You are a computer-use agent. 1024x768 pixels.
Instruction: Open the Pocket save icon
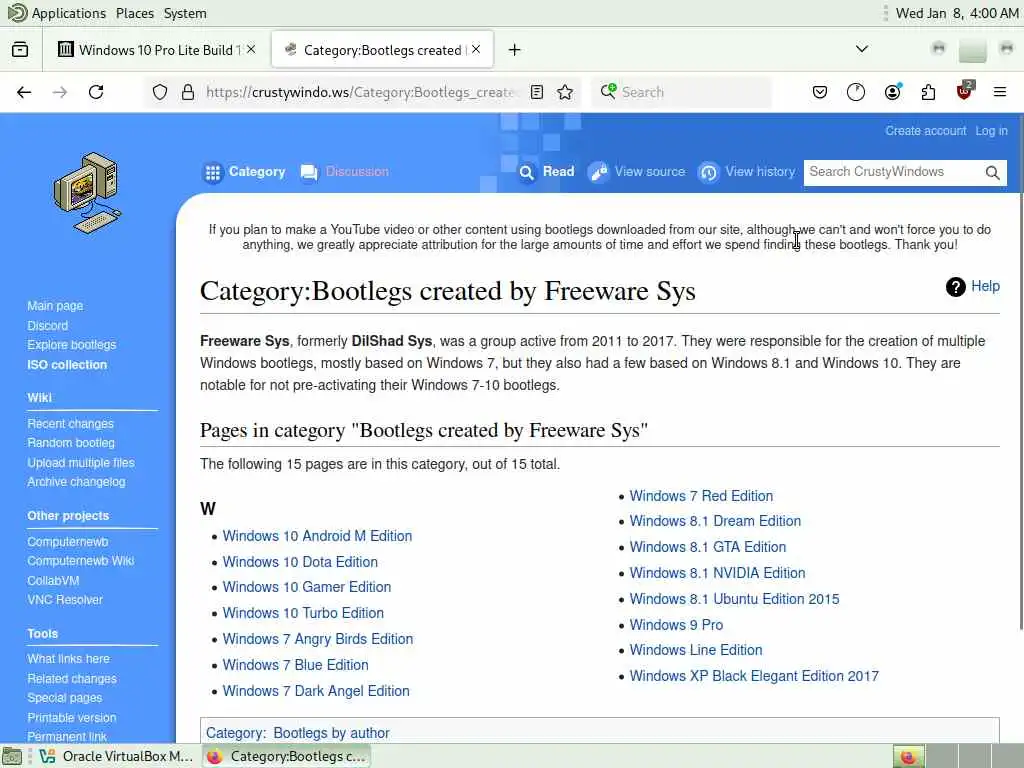(820, 92)
